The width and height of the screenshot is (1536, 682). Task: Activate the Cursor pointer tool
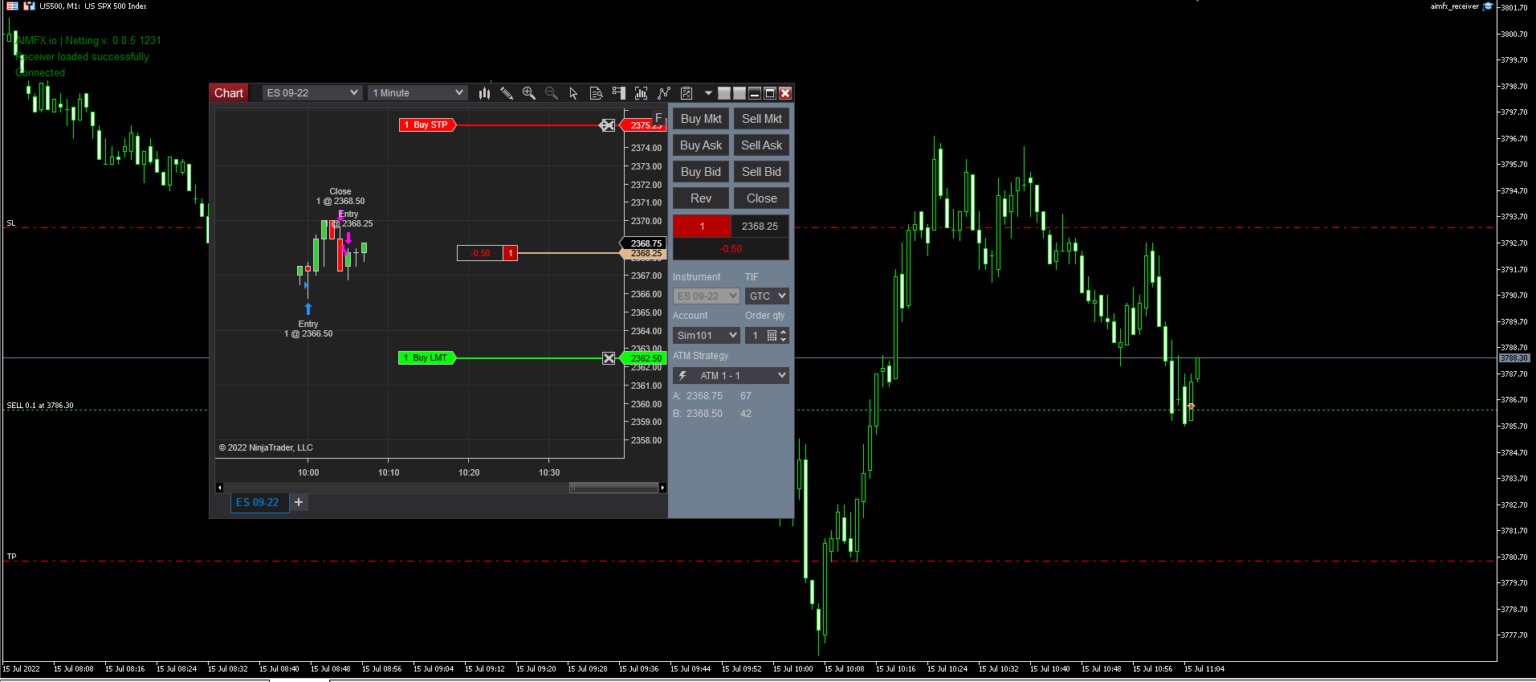(573, 93)
